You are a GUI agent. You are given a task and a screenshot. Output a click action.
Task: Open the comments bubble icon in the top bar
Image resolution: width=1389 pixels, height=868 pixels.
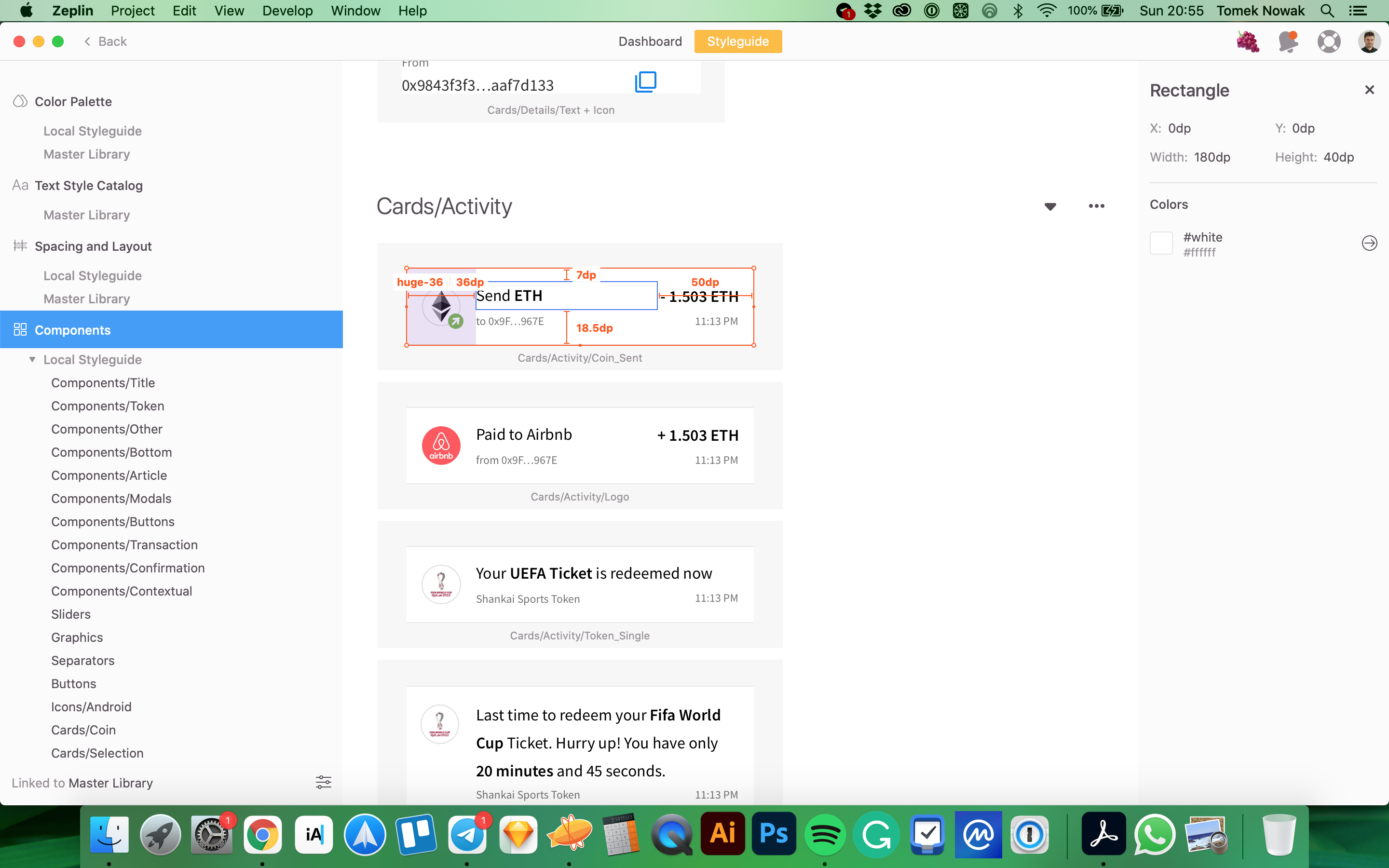pyautogui.click(x=1289, y=41)
